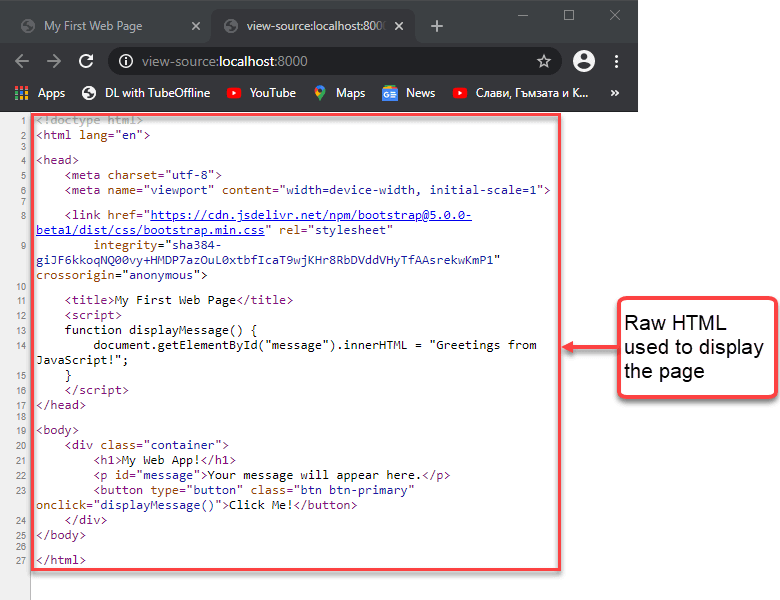Open the user profile avatar

pyautogui.click(x=584, y=61)
